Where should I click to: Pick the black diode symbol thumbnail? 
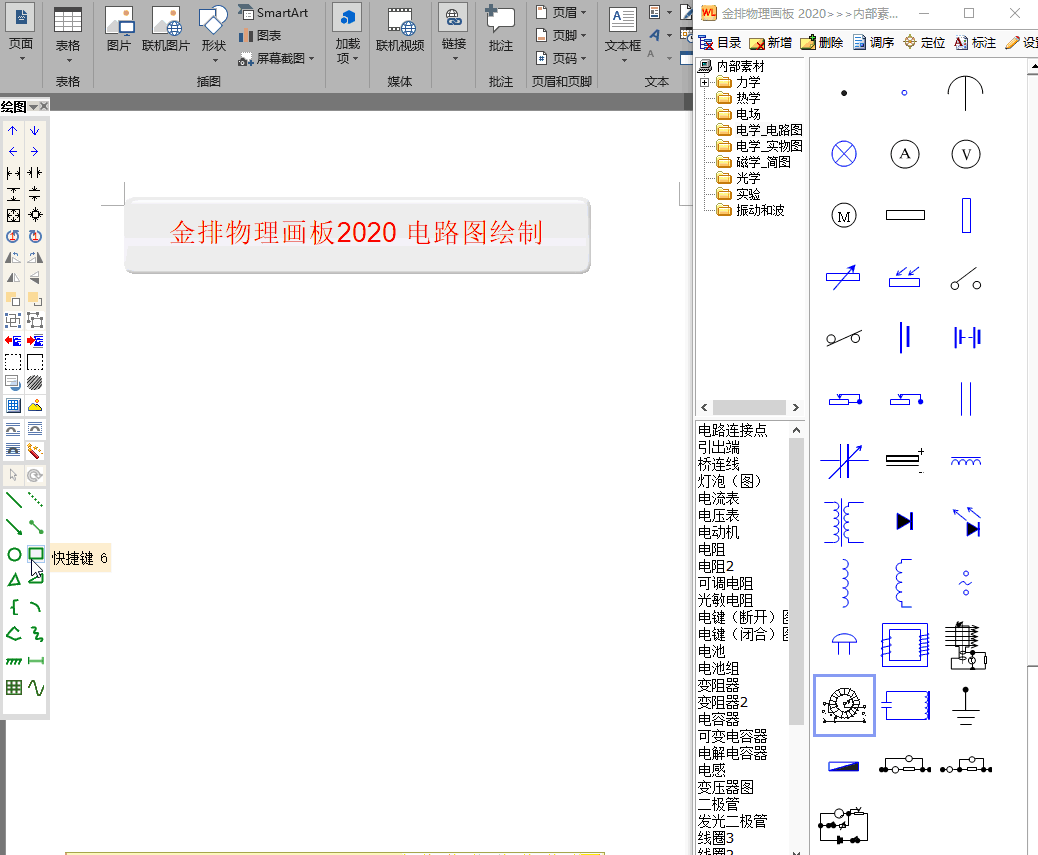tap(905, 521)
